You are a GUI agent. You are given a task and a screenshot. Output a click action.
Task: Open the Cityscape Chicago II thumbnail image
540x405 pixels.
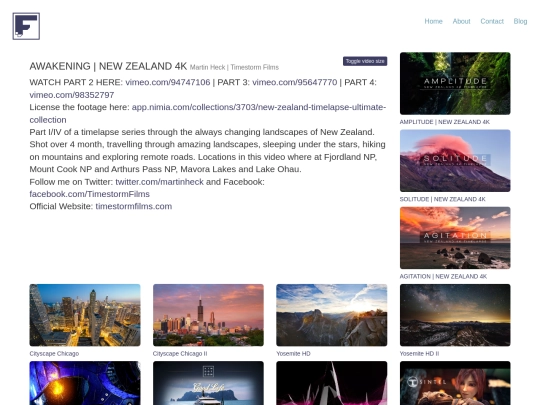point(208,315)
